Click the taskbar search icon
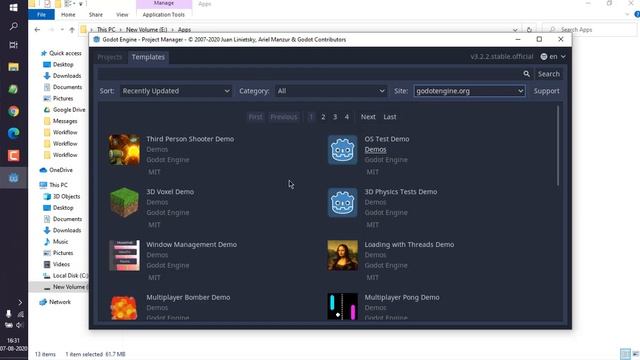Screen dimensions: 640x360 click(13, 27)
